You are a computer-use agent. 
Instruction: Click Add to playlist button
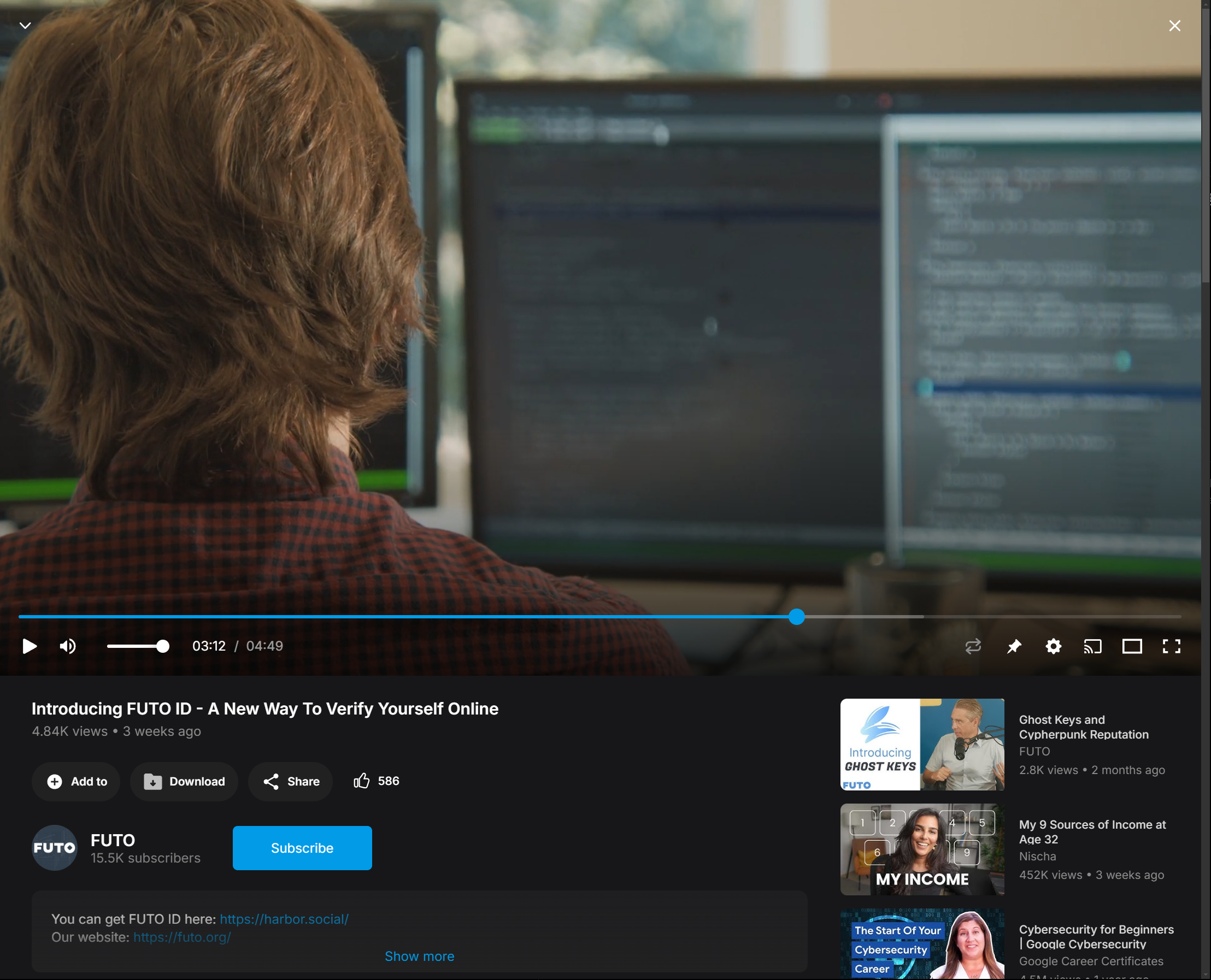(77, 781)
